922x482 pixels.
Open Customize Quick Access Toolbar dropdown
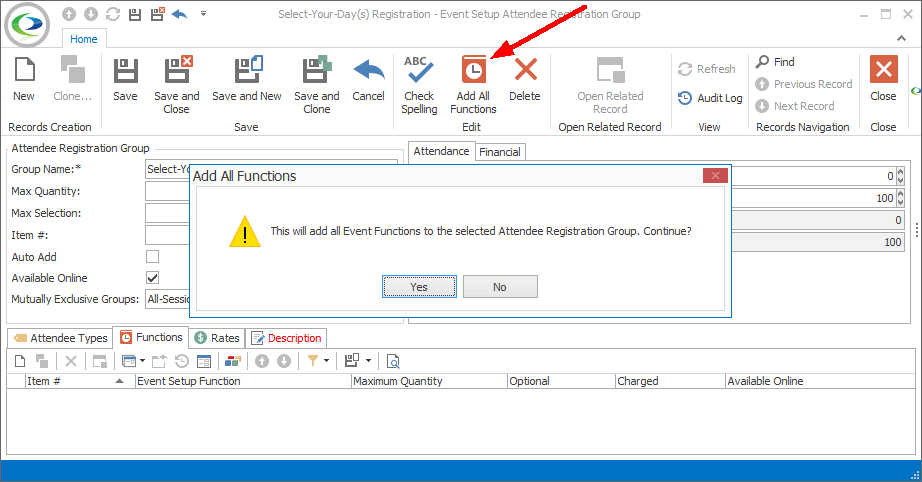click(x=203, y=14)
